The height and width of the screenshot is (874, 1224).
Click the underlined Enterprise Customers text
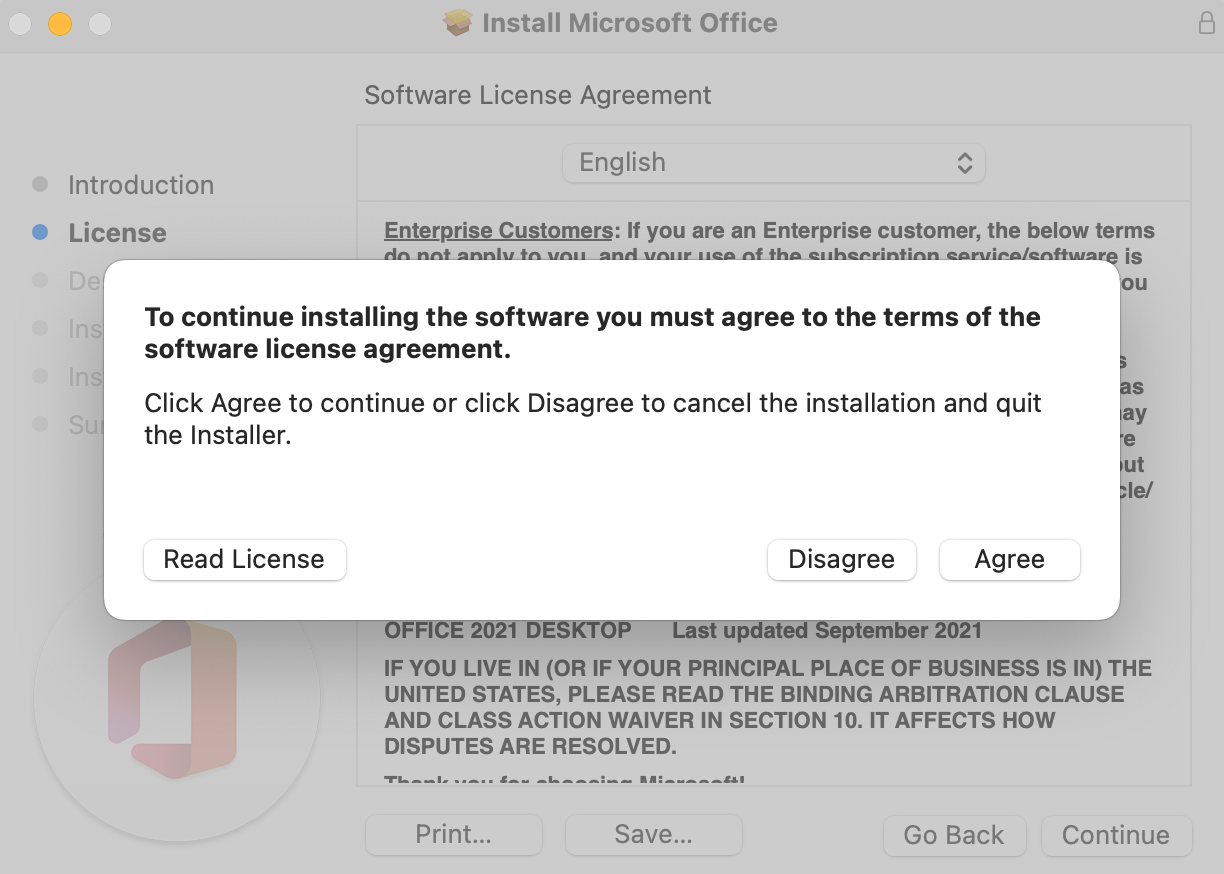498,231
